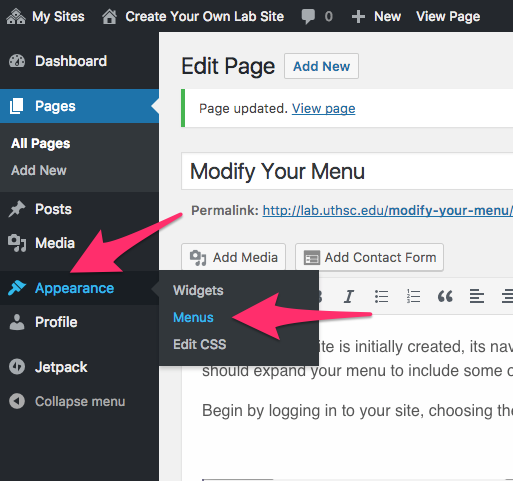Image resolution: width=513 pixels, height=481 pixels.
Task: Toggle italic formatting in the editor toolbar
Action: (x=349, y=296)
